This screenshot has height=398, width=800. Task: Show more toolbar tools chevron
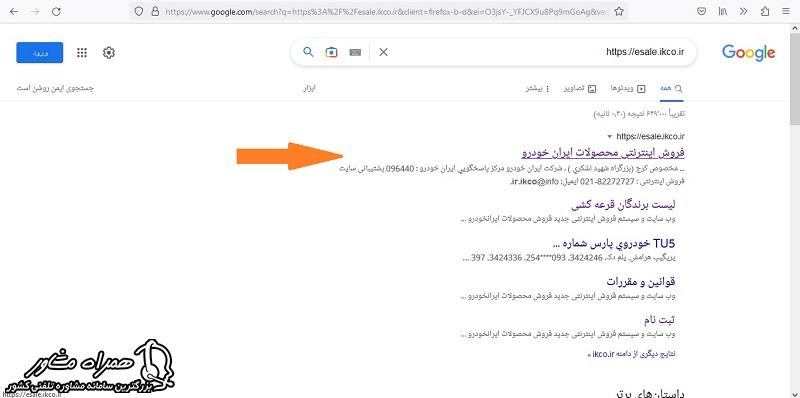click(743, 11)
